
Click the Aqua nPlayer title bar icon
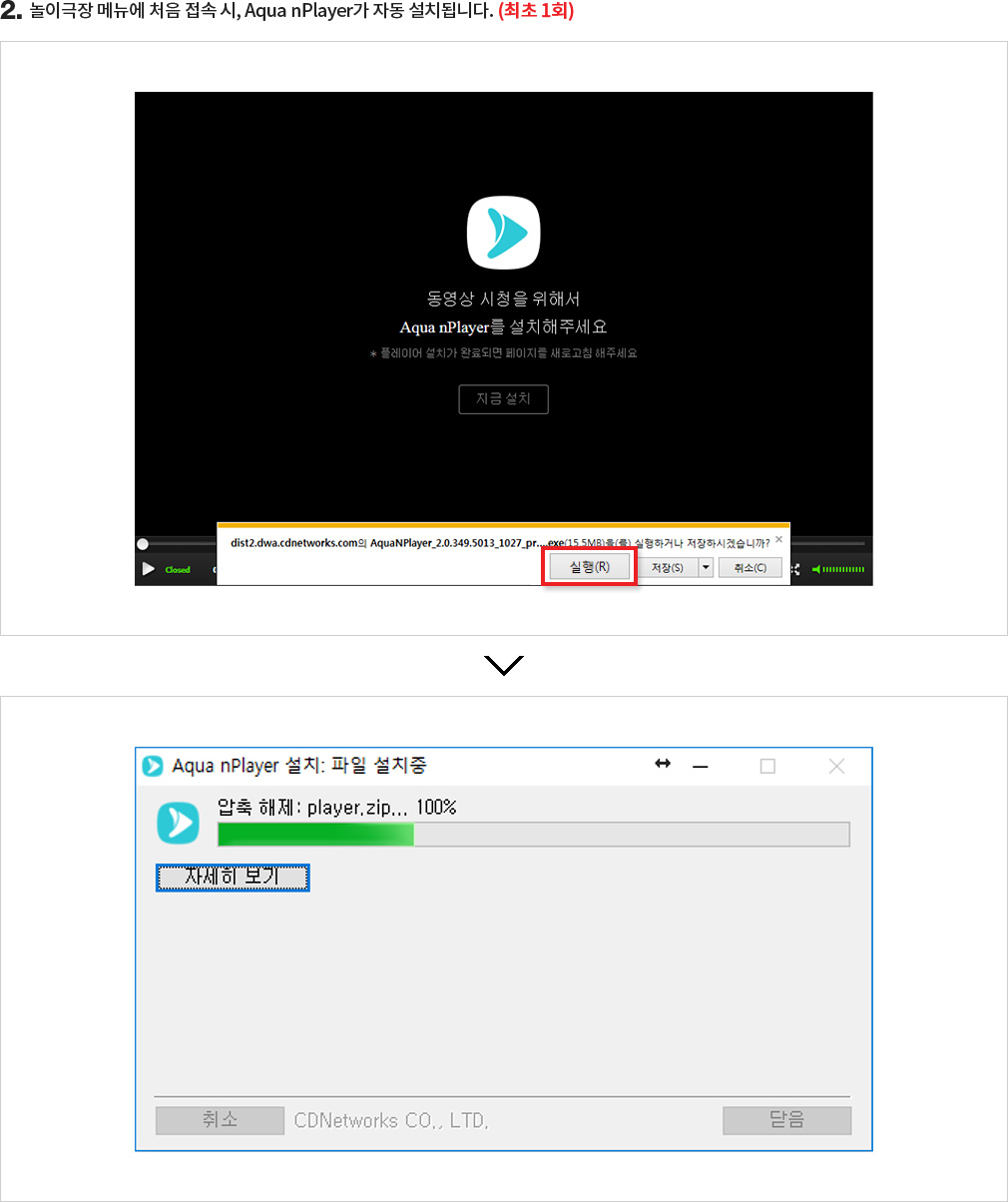click(x=153, y=766)
